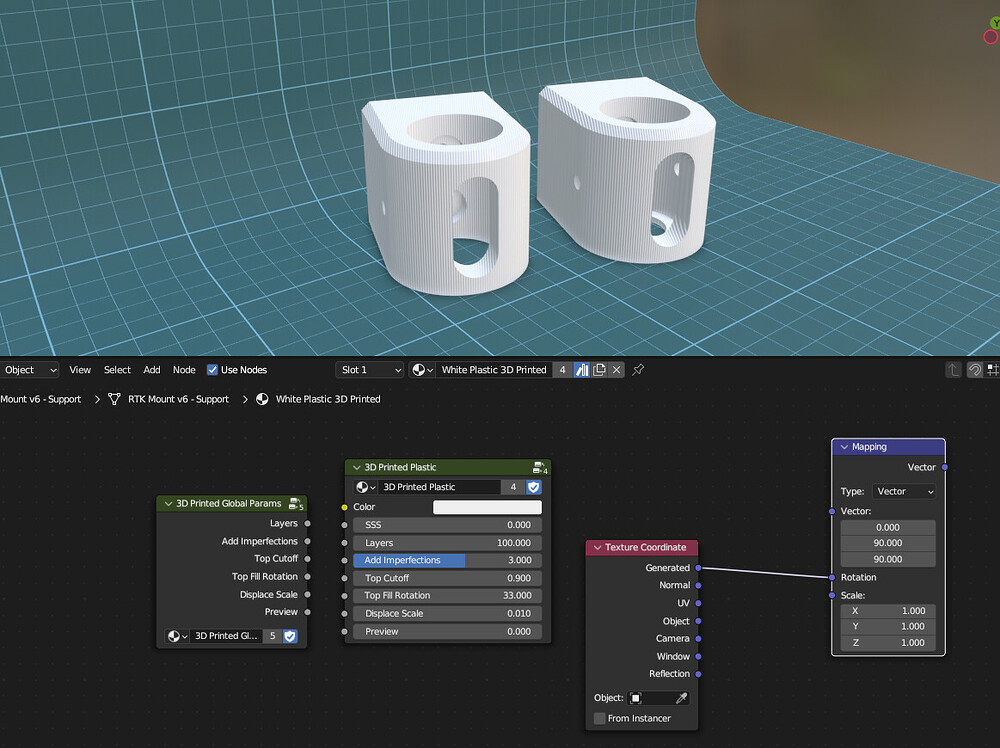Viewport: 1000px width, 748px height.
Task: Open the Type Vector dropdown in Mapping node
Action: tap(904, 491)
